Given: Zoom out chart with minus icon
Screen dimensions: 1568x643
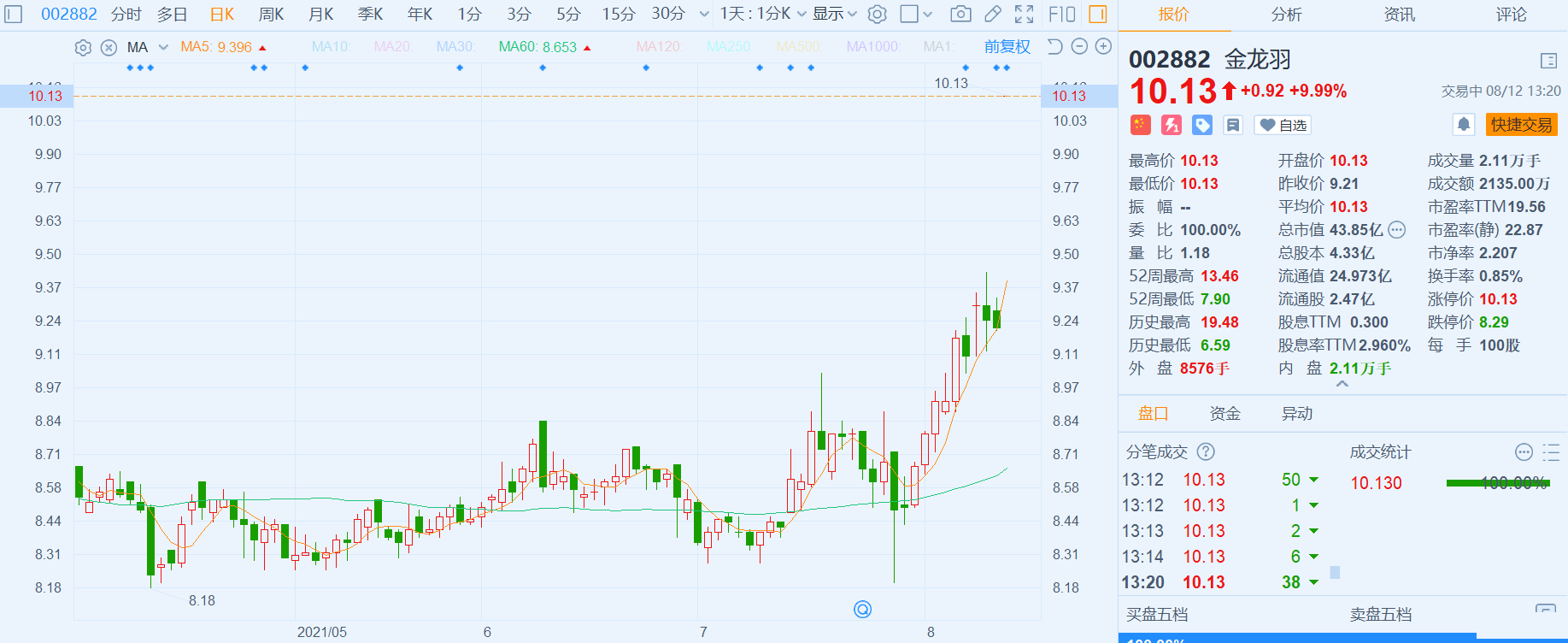Looking at the screenshot, I should [x=1079, y=47].
